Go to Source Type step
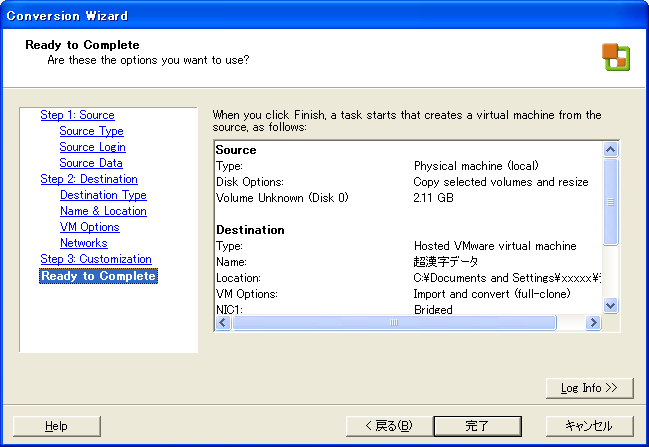This screenshot has width=649, height=447. point(91,131)
